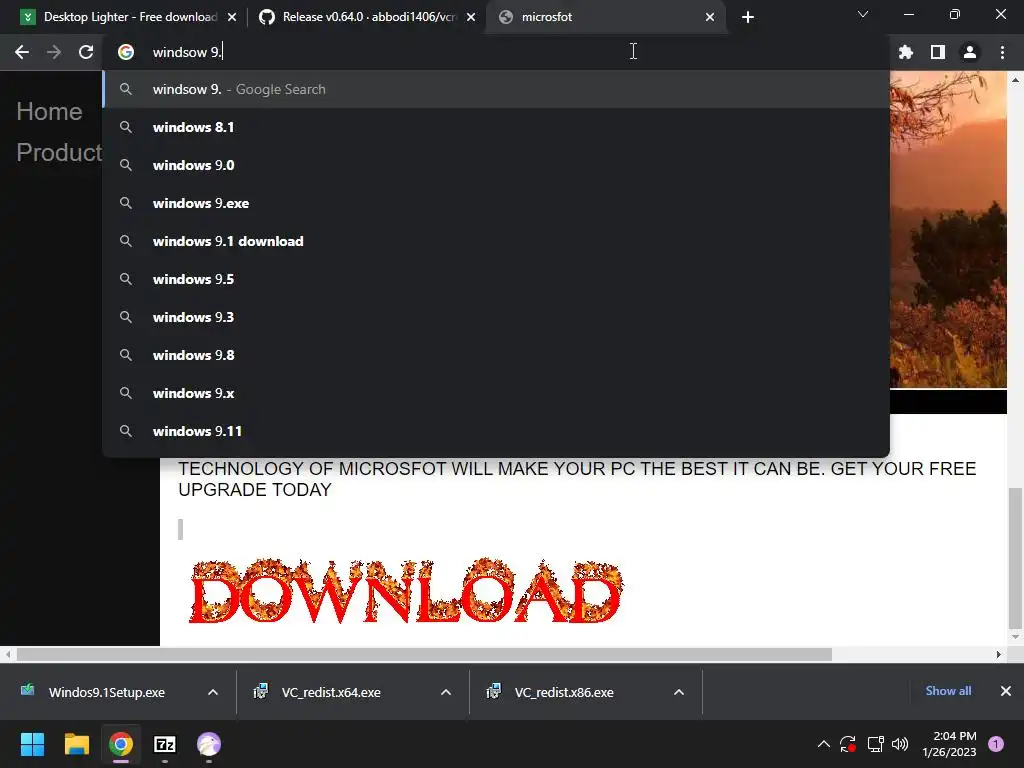Screen dimensions: 1024x768
Task: Open the Home link on the page
Action: pos(49,112)
